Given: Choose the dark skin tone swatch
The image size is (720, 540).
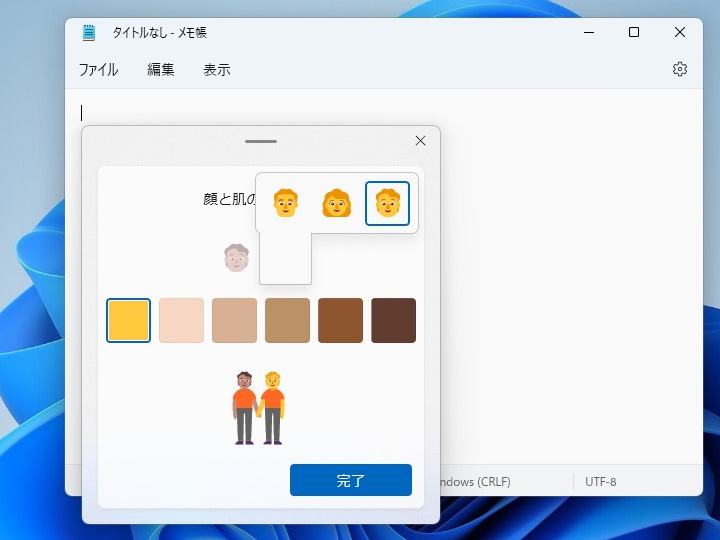Looking at the screenshot, I should [x=394, y=321].
